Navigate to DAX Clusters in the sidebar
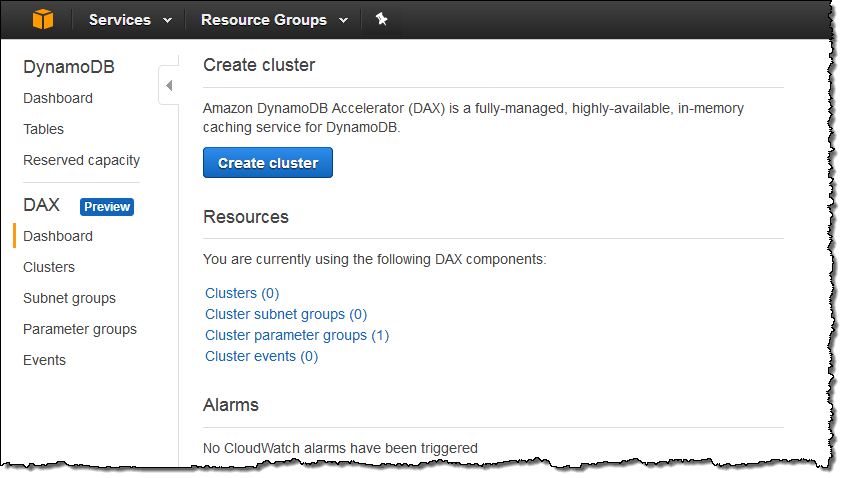The height and width of the screenshot is (478, 845). pyautogui.click(x=49, y=267)
